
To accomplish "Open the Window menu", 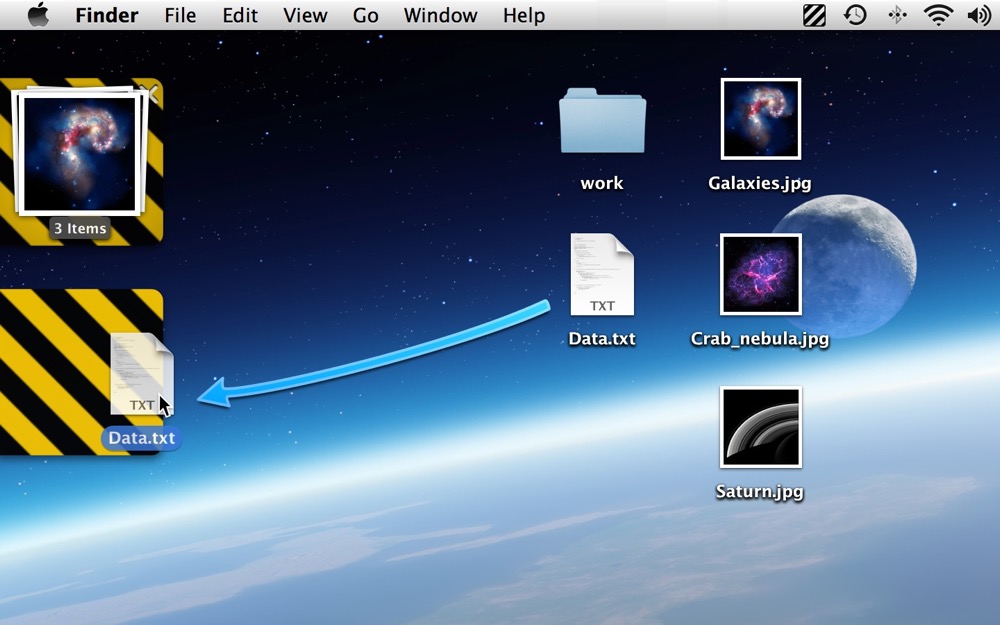I will coord(440,15).
